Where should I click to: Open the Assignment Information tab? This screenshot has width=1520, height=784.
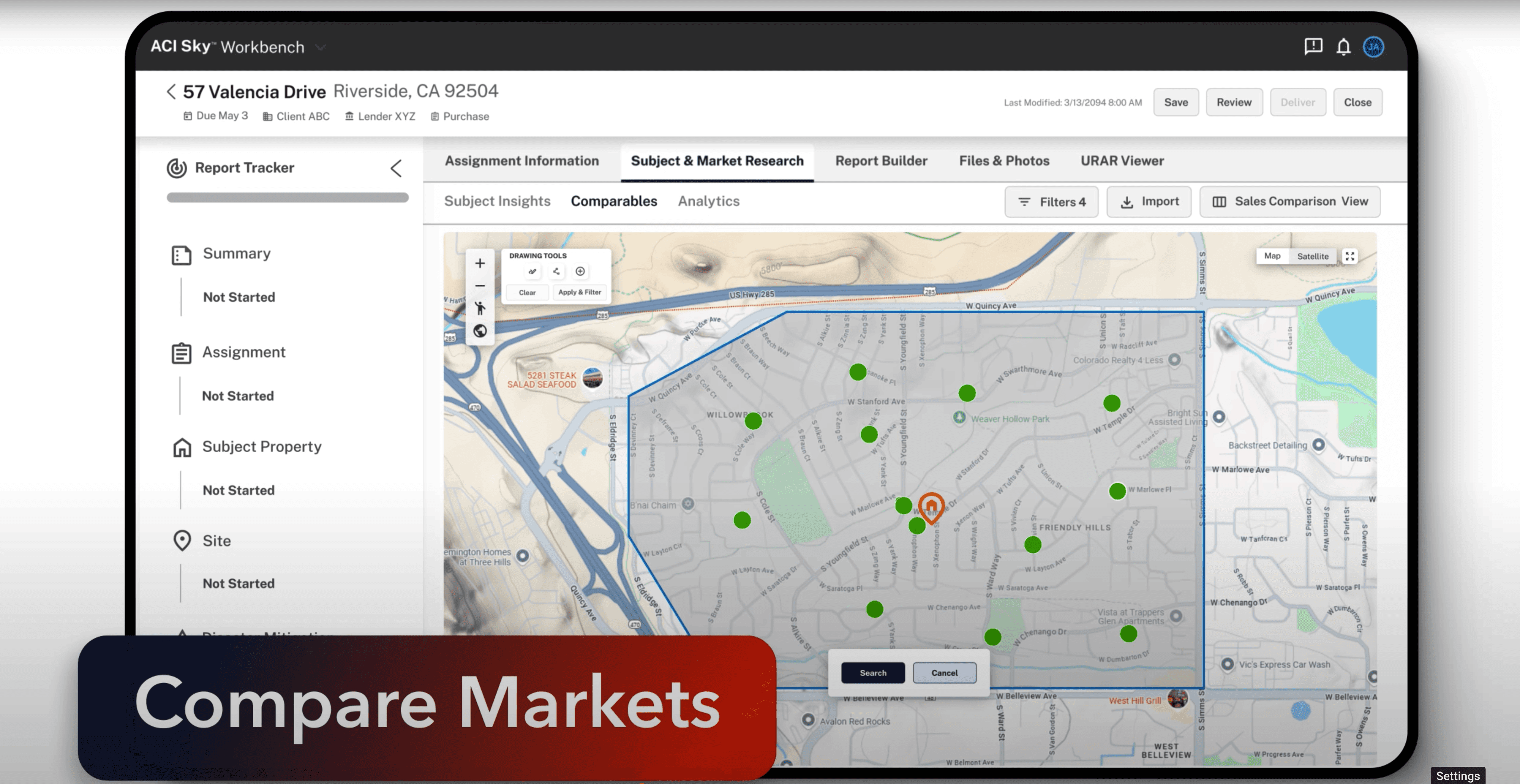coord(522,161)
